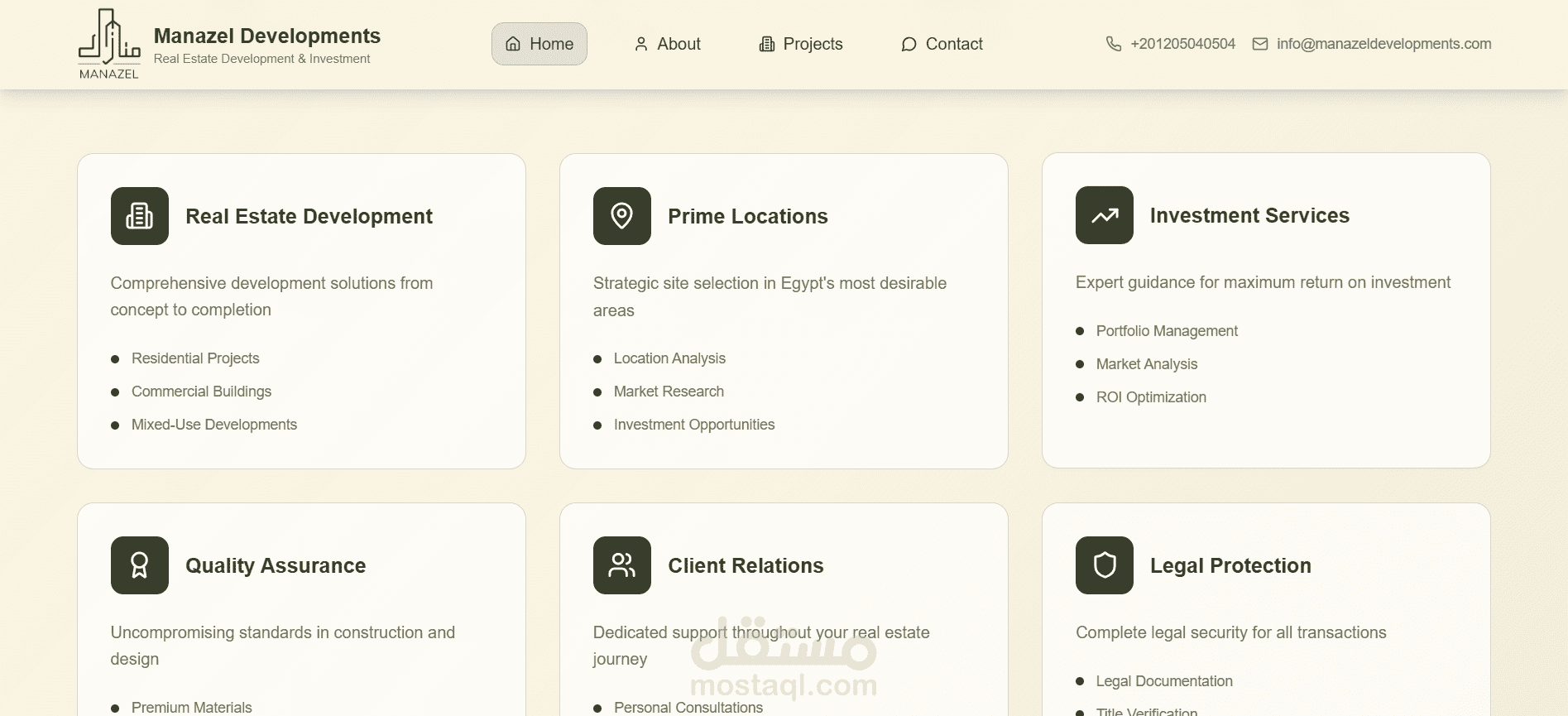Viewport: 1568px width, 716px height.
Task: Click the Prime Locations map pin icon
Action: 622,216
